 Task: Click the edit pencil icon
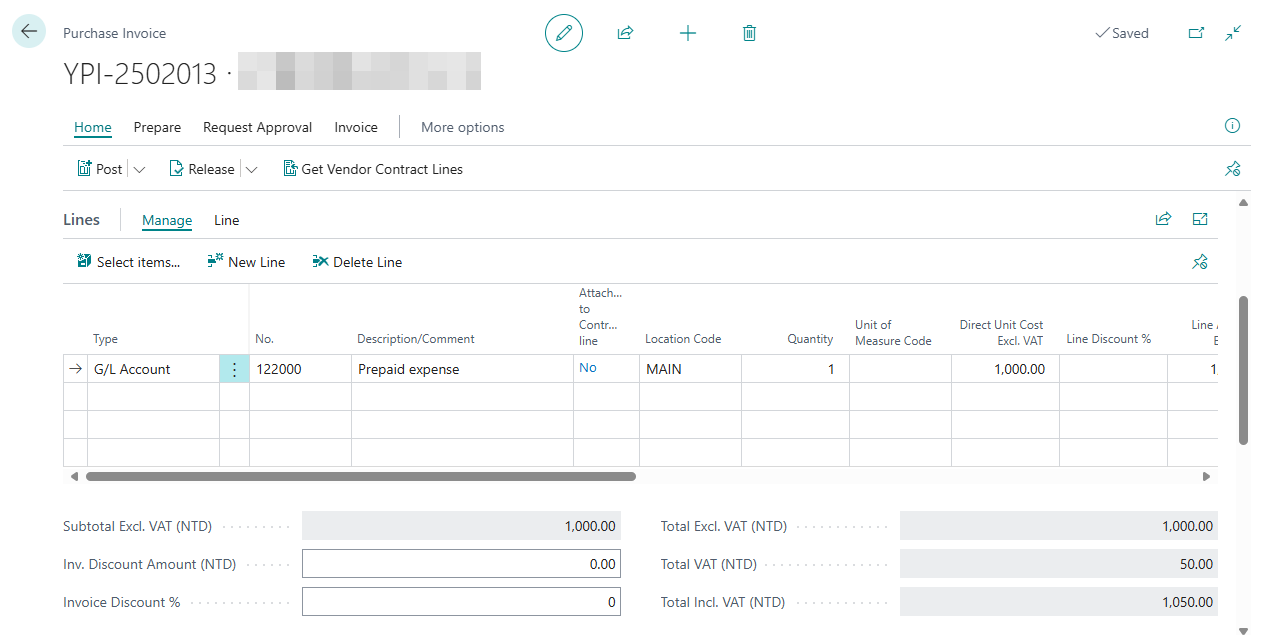coord(564,33)
